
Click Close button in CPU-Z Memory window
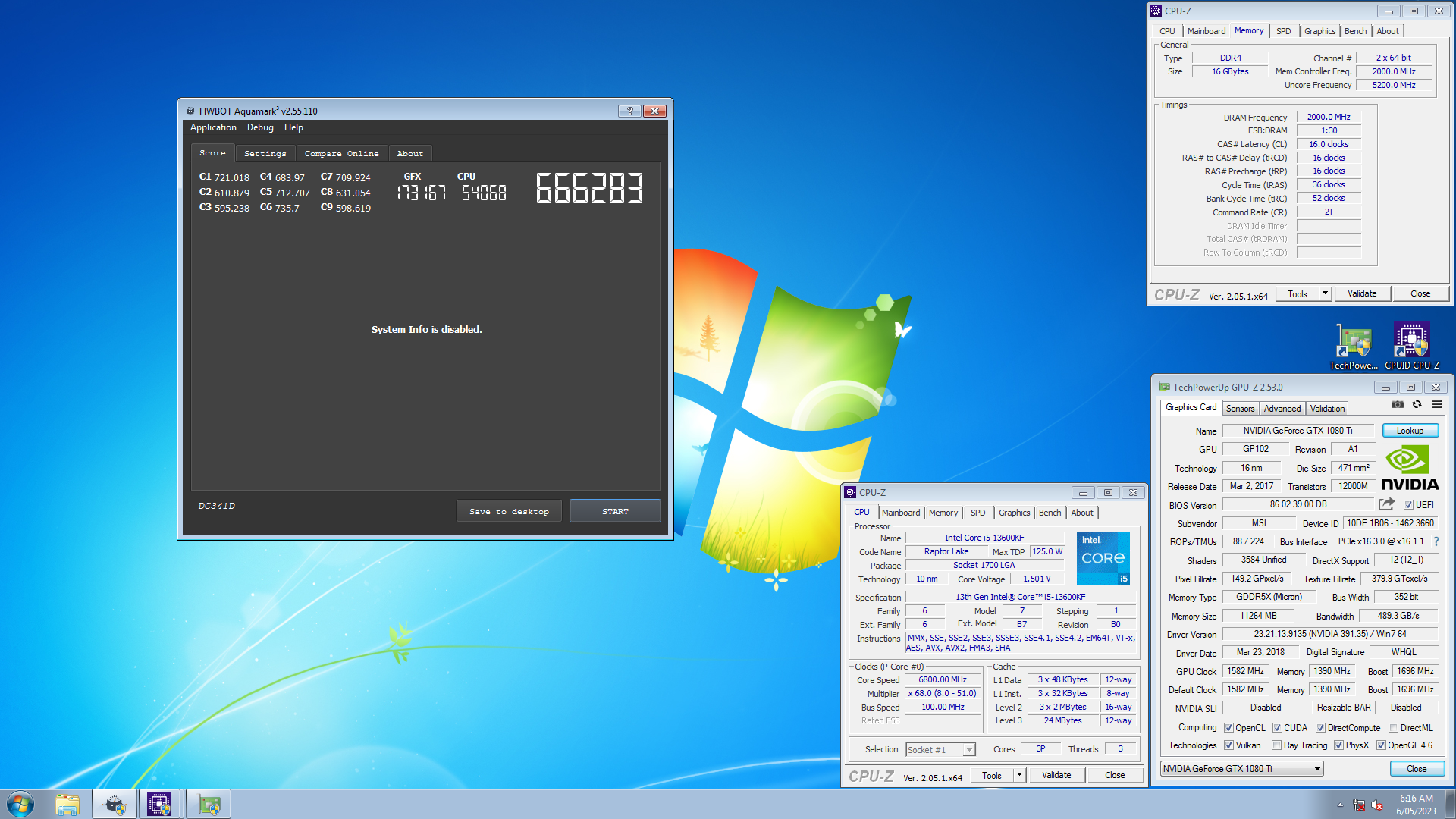point(1420,293)
